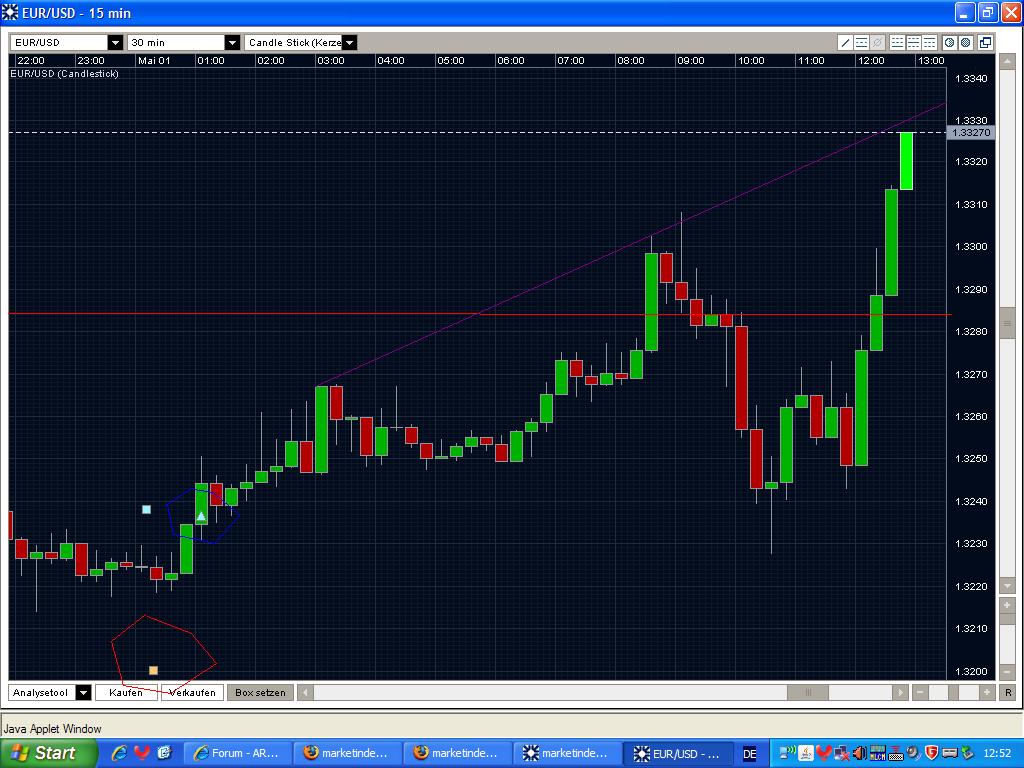Click the overlapping windows chart icon
Viewport: 1024px width, 768px height.
(985, 43)
